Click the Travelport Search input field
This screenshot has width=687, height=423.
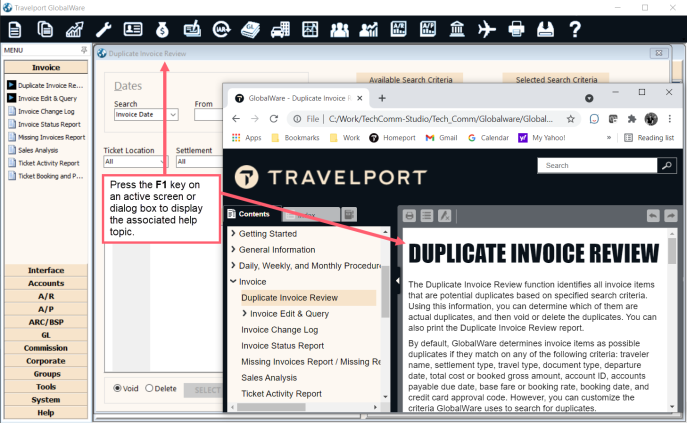coord(598,166)
